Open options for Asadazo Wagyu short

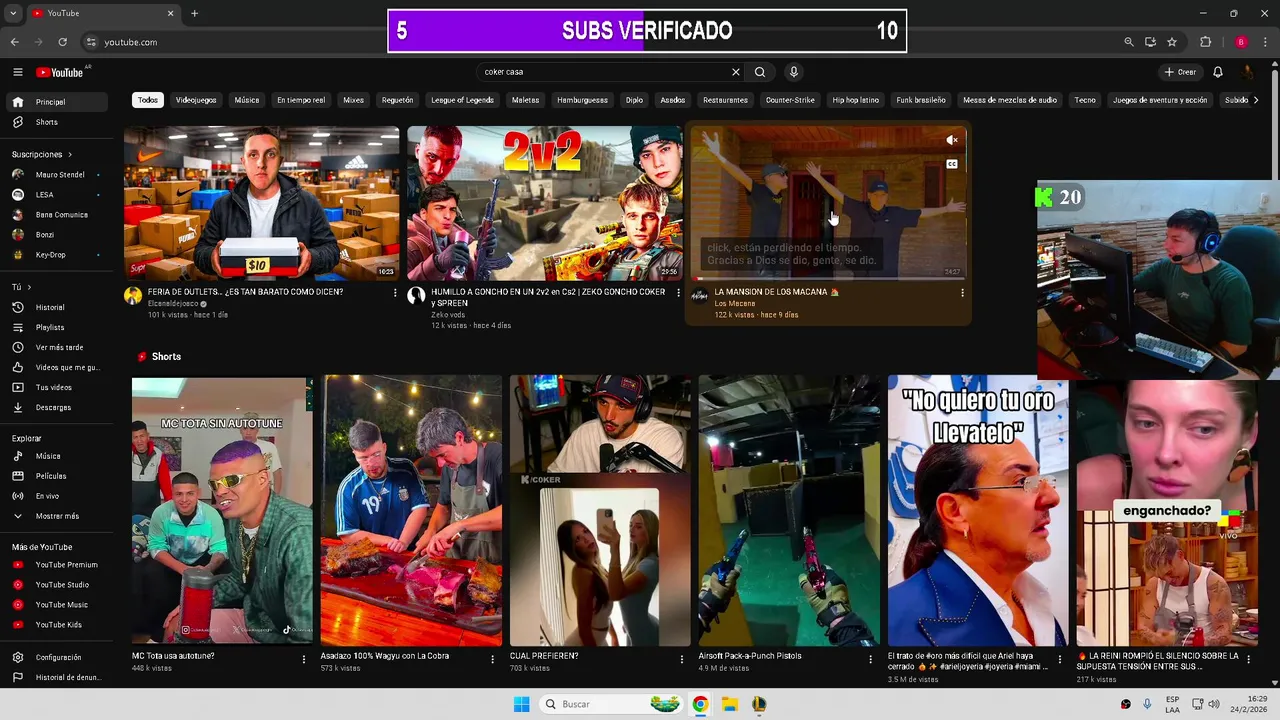[x=492, y=659]
